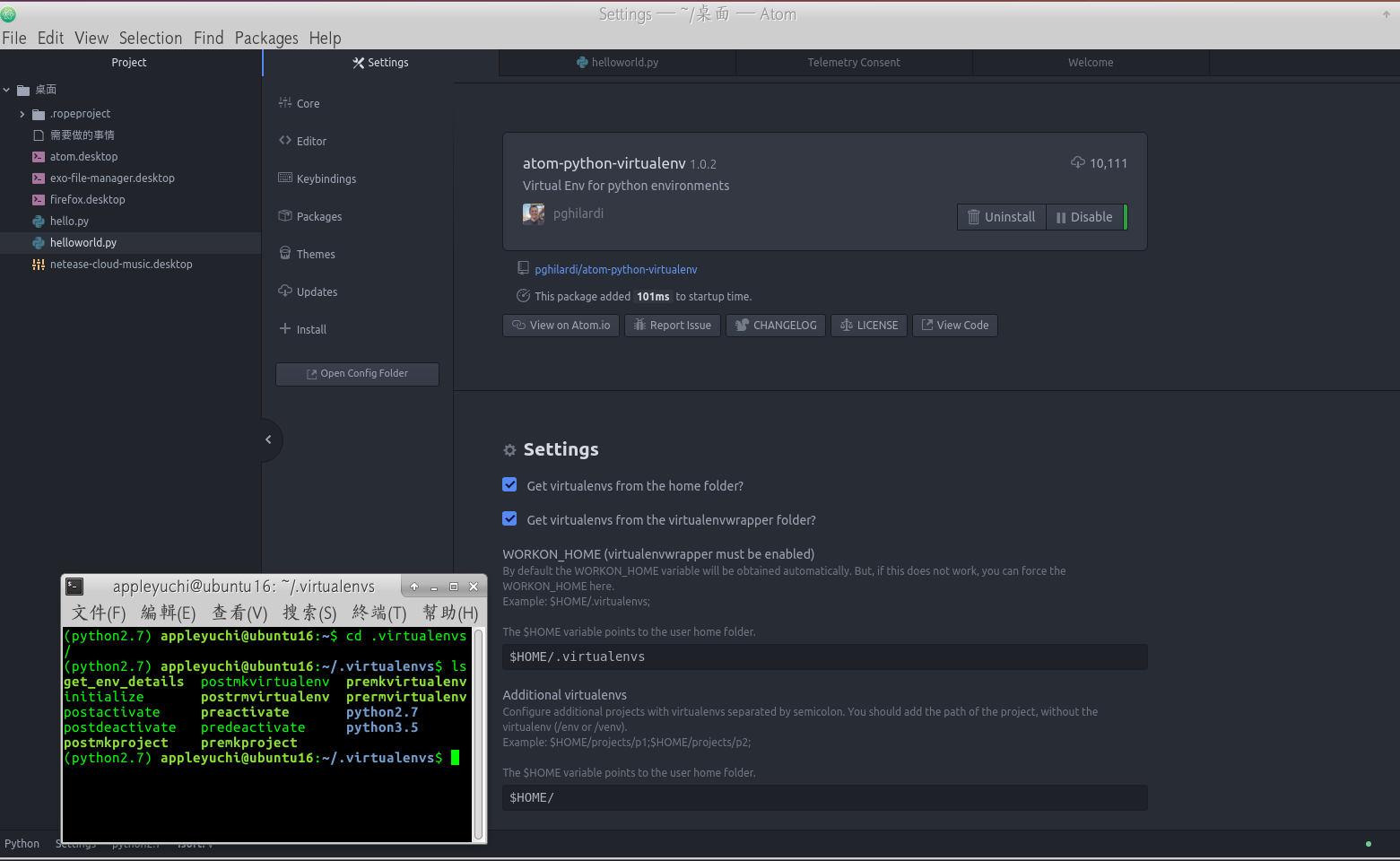Click the Packages box icon
Screen dimensions: 1400x861
click(x=285, y=215)
